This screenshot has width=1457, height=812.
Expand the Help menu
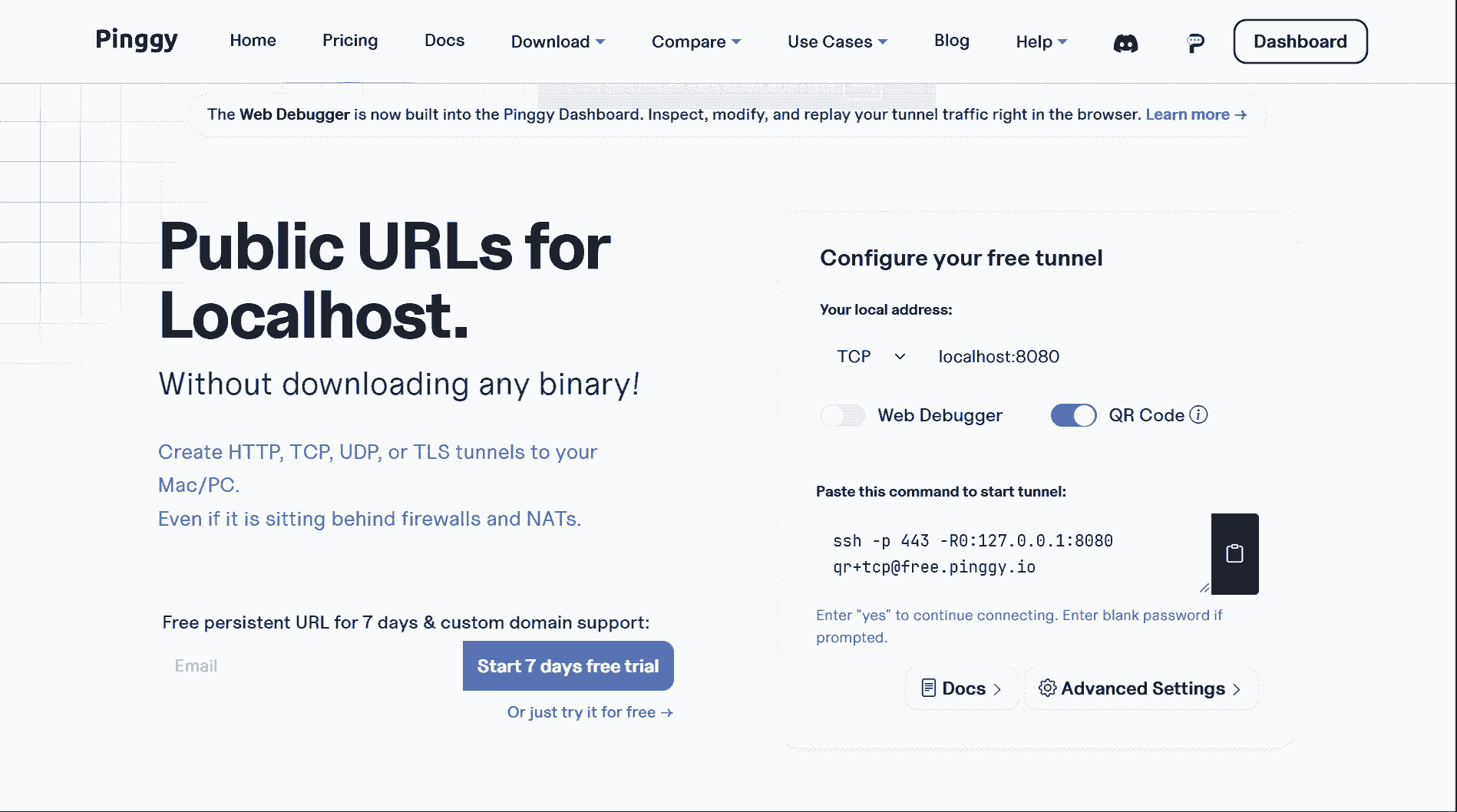tap(1042, 41)
